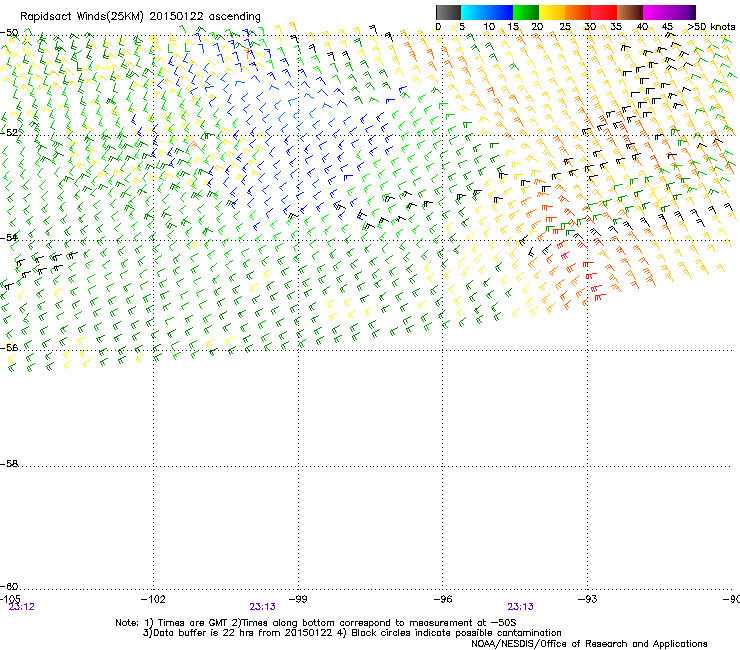Click the -52 latitude label
Screen dimensions: 740x650
[9, 133]
